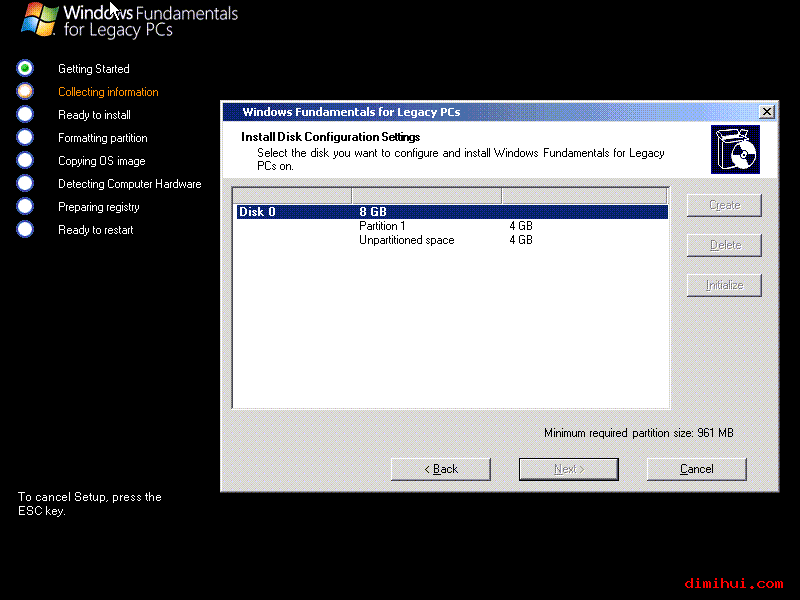The height and width of the screenshot is (600, 800).
Task: Click the Getting Started step indicator
Action: click(25, 68)
